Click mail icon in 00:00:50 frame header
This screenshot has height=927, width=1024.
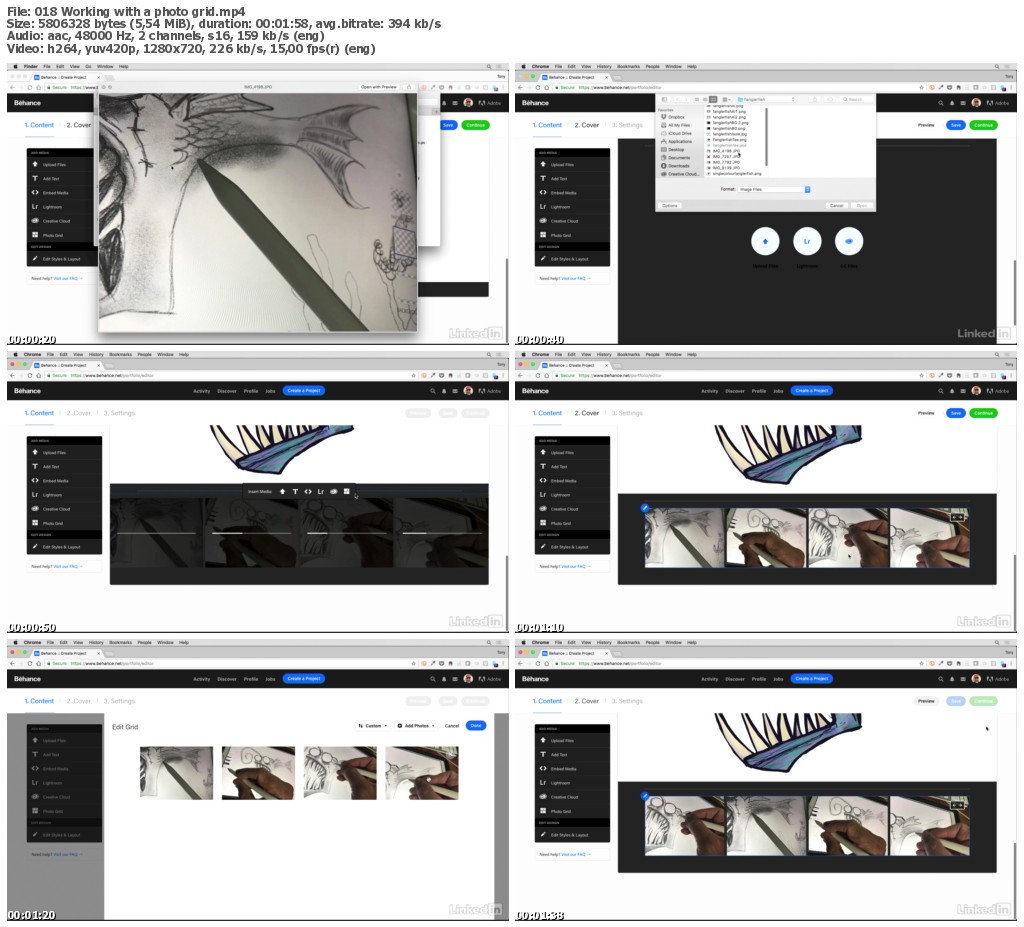(455, 391)
